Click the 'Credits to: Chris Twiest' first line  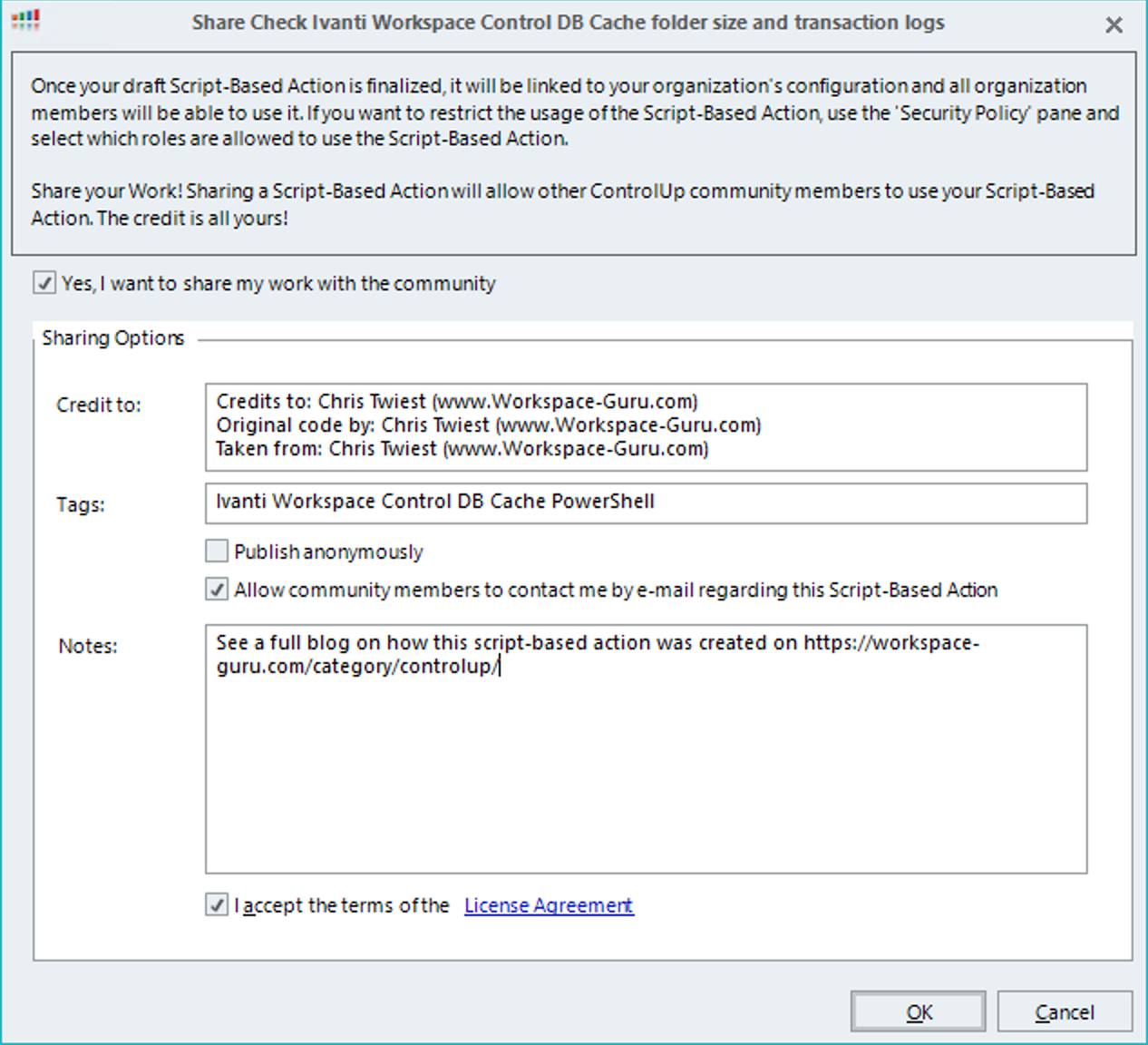(456, 402)
